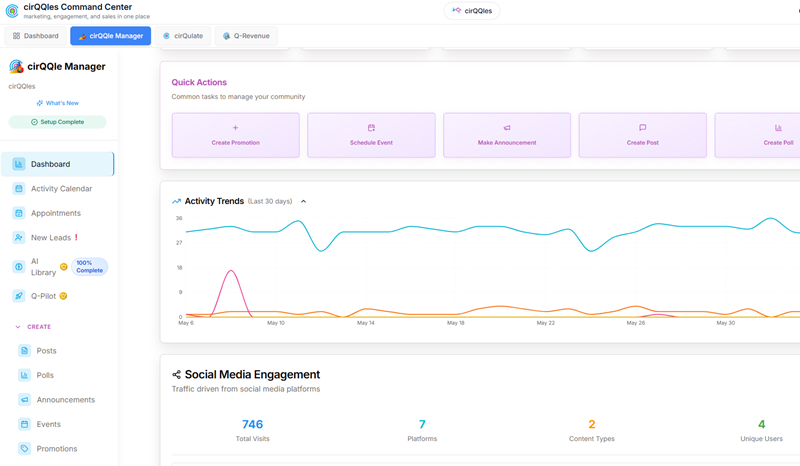The height and width of the screenshot is (466, 800).
Task: Click the sidebar Dashboard chart icon
Action: 19,164
